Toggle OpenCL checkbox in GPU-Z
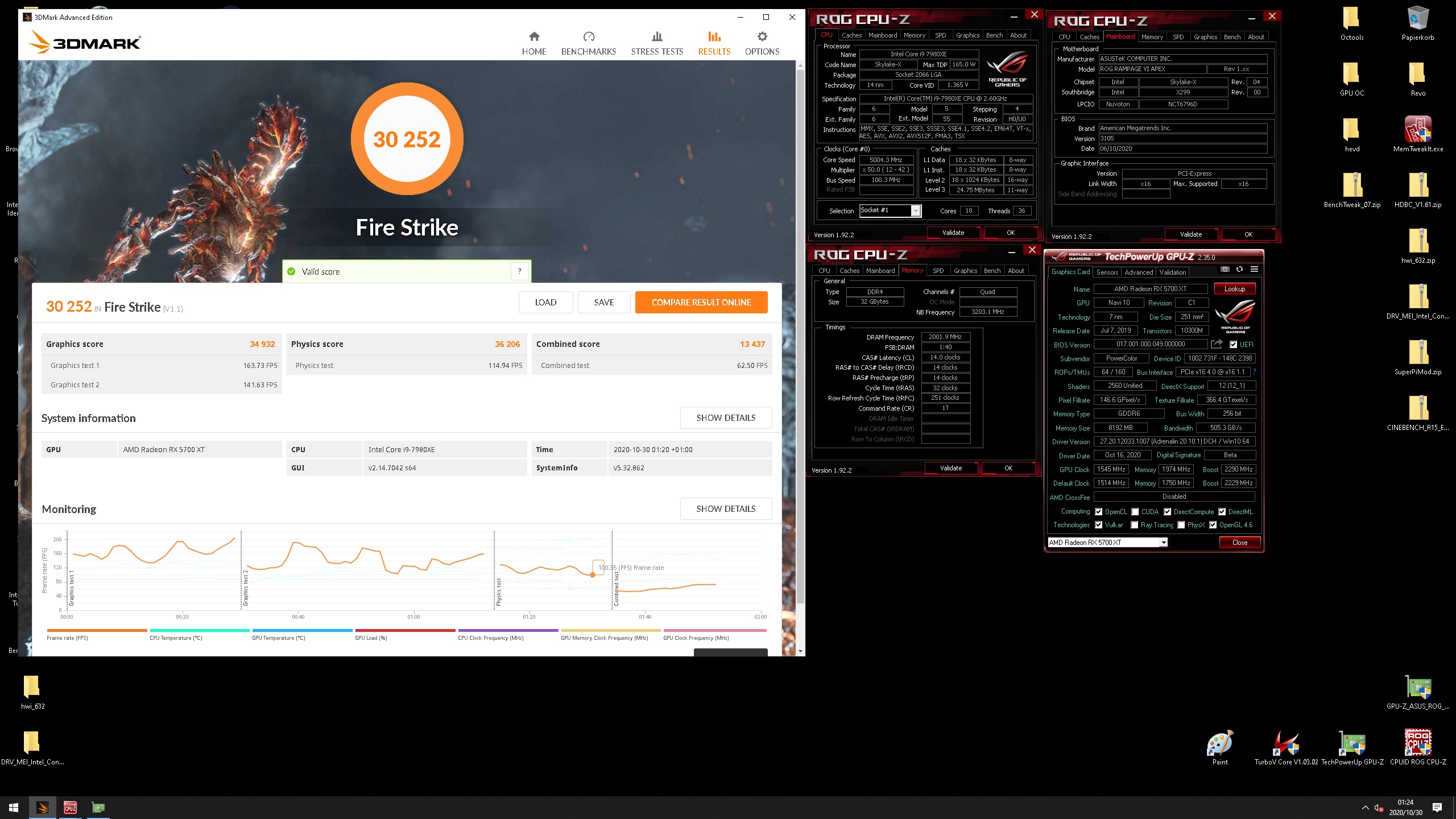1456x819 pixels. click(1099, 512)
